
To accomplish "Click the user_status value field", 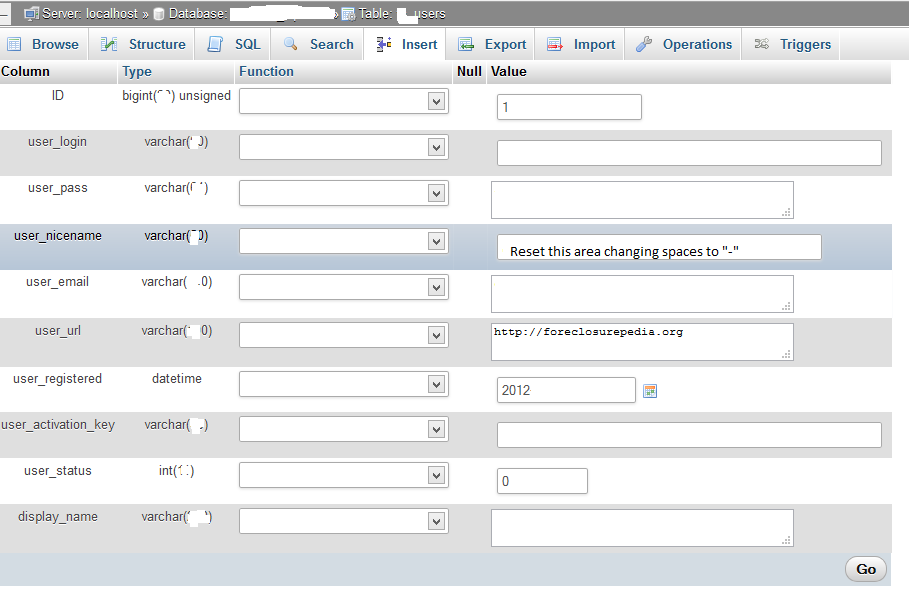I will [542, 481].
